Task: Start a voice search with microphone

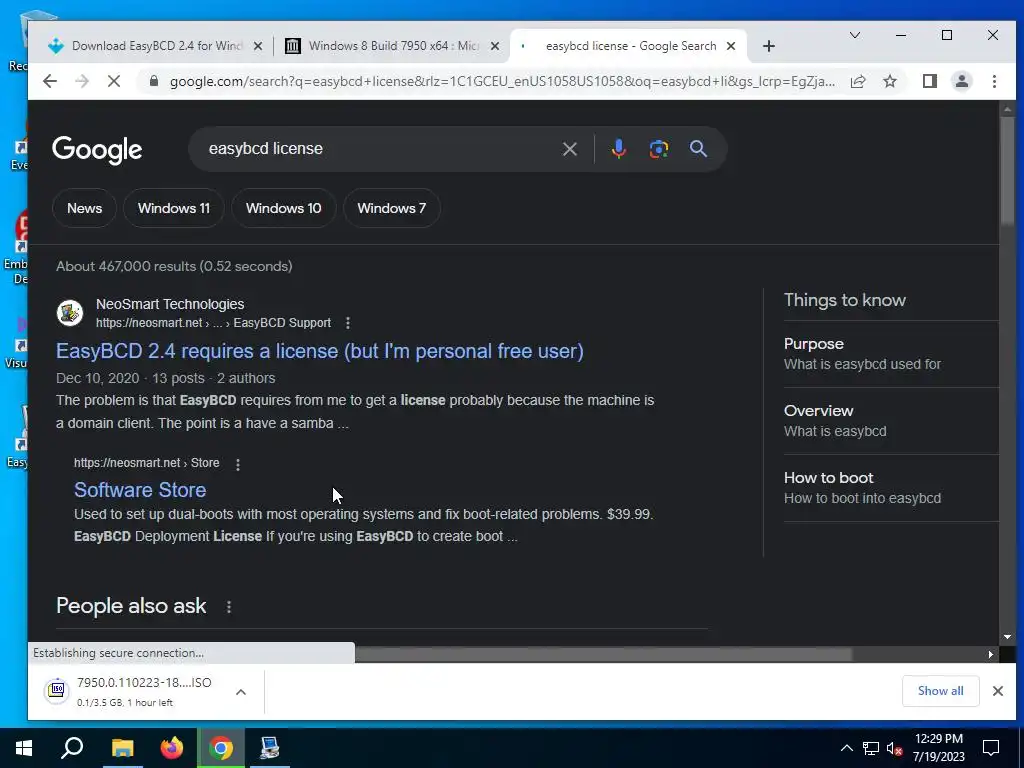Action: 618,149
